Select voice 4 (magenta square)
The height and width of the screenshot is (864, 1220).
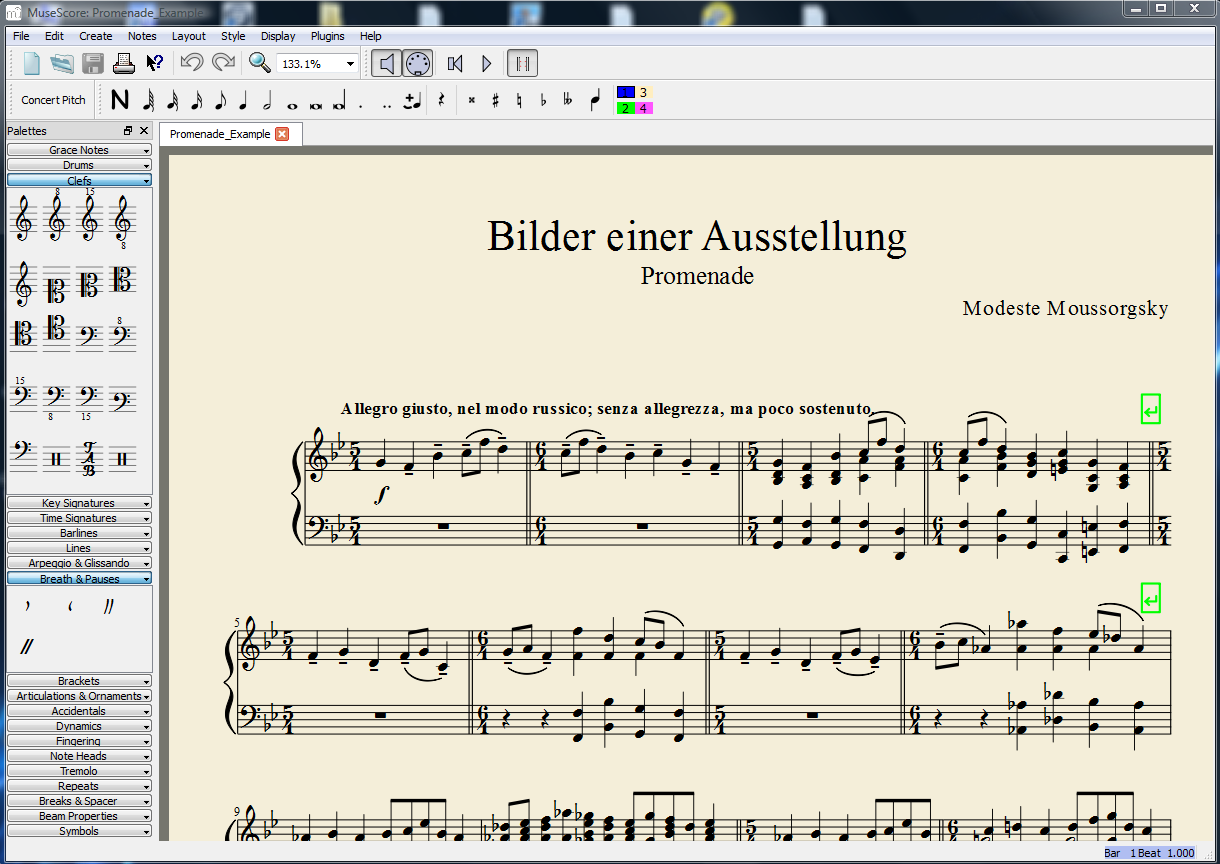(644, 108)
